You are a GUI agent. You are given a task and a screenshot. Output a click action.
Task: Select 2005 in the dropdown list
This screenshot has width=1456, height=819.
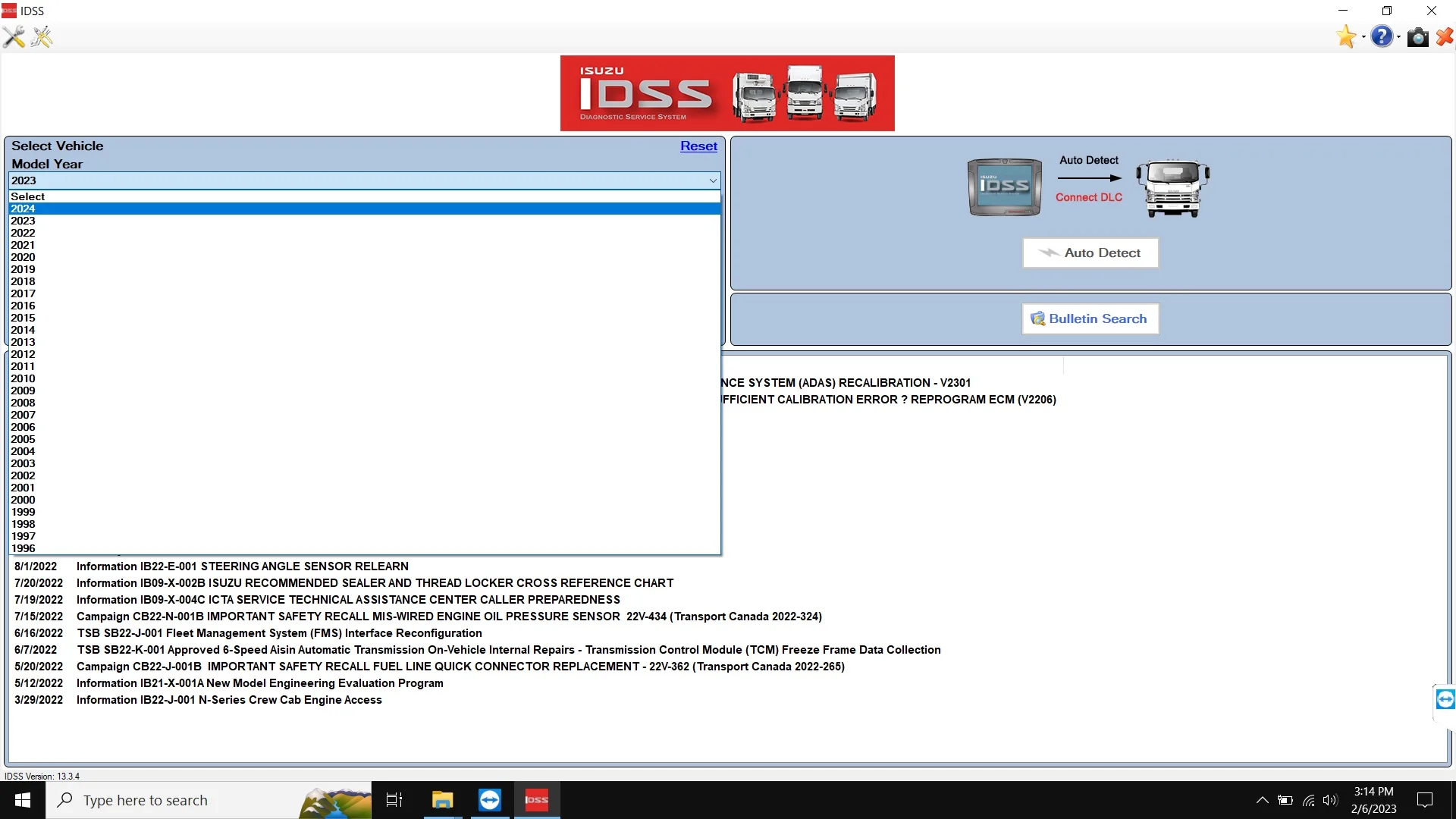point(364,439)
